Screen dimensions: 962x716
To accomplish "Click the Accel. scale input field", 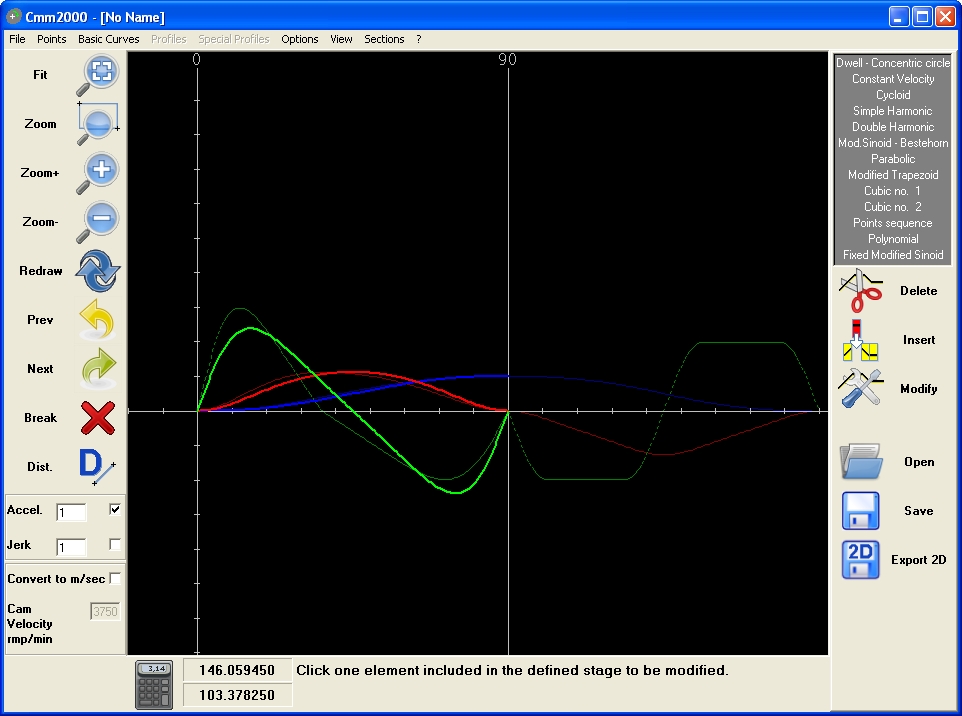I will pos(71,512).
